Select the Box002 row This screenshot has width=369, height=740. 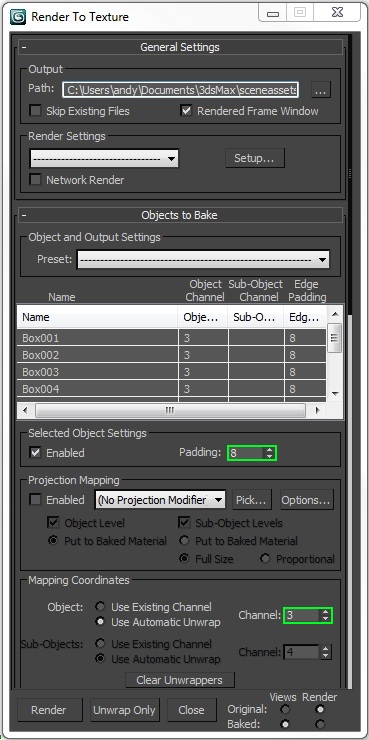[171, 355]
